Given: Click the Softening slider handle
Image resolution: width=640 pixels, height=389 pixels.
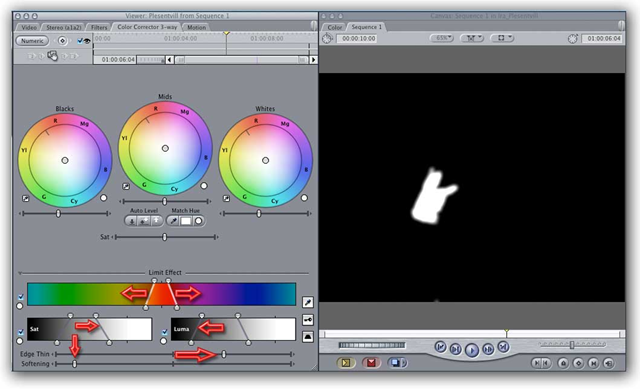Looking at the screenshot, I should point(74,363).
